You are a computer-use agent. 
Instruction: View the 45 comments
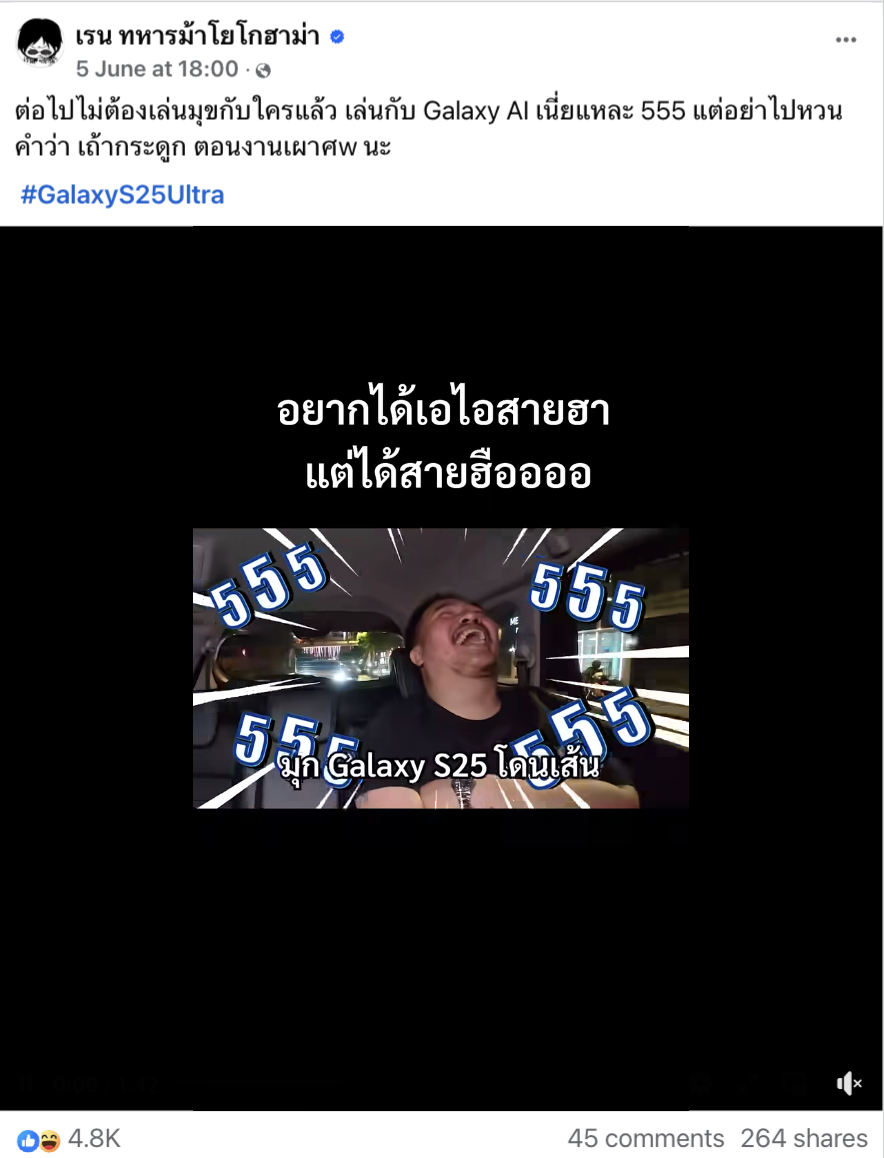click(645, 1138)
